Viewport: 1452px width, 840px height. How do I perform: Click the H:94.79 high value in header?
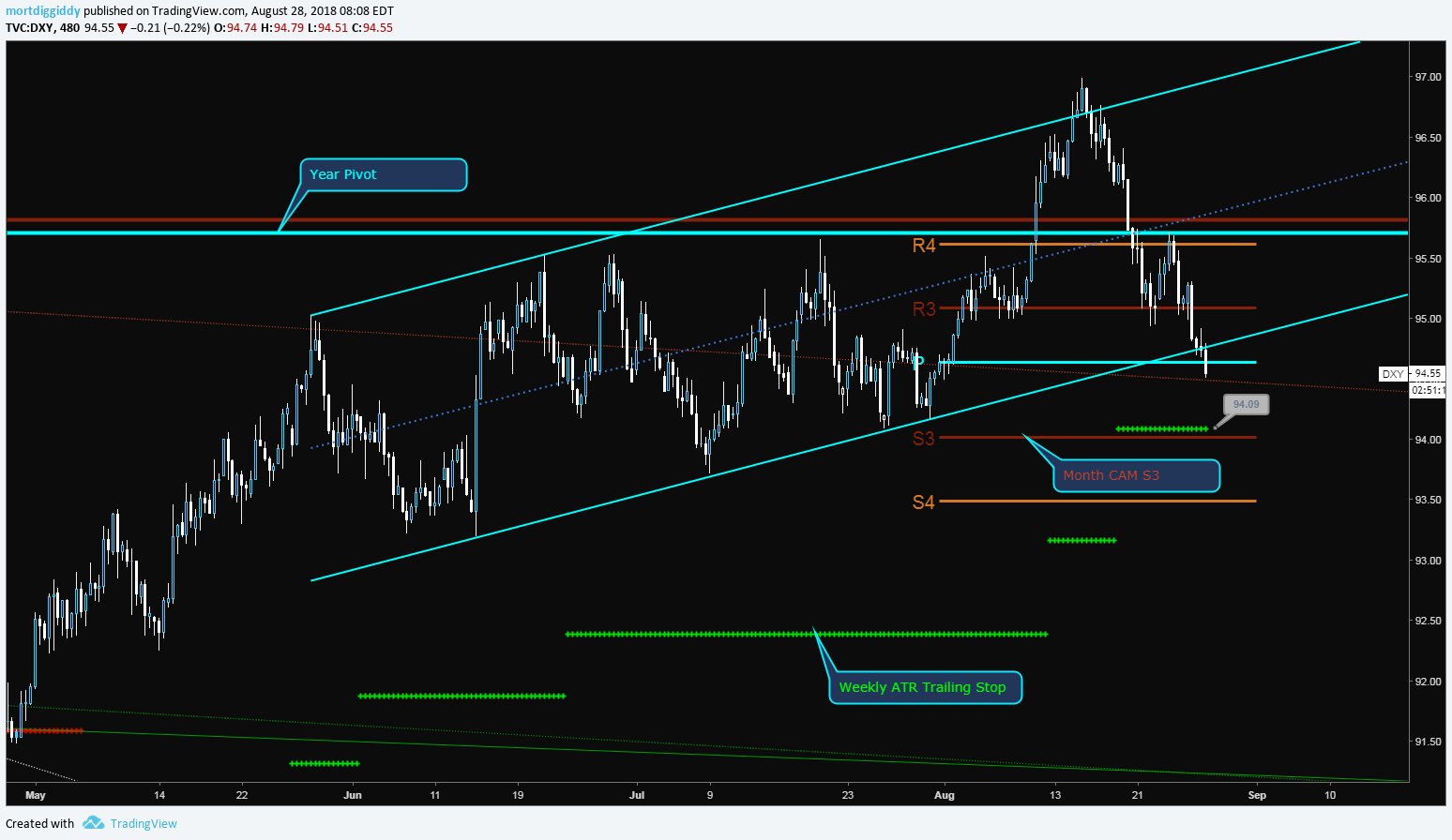point(282,28)
